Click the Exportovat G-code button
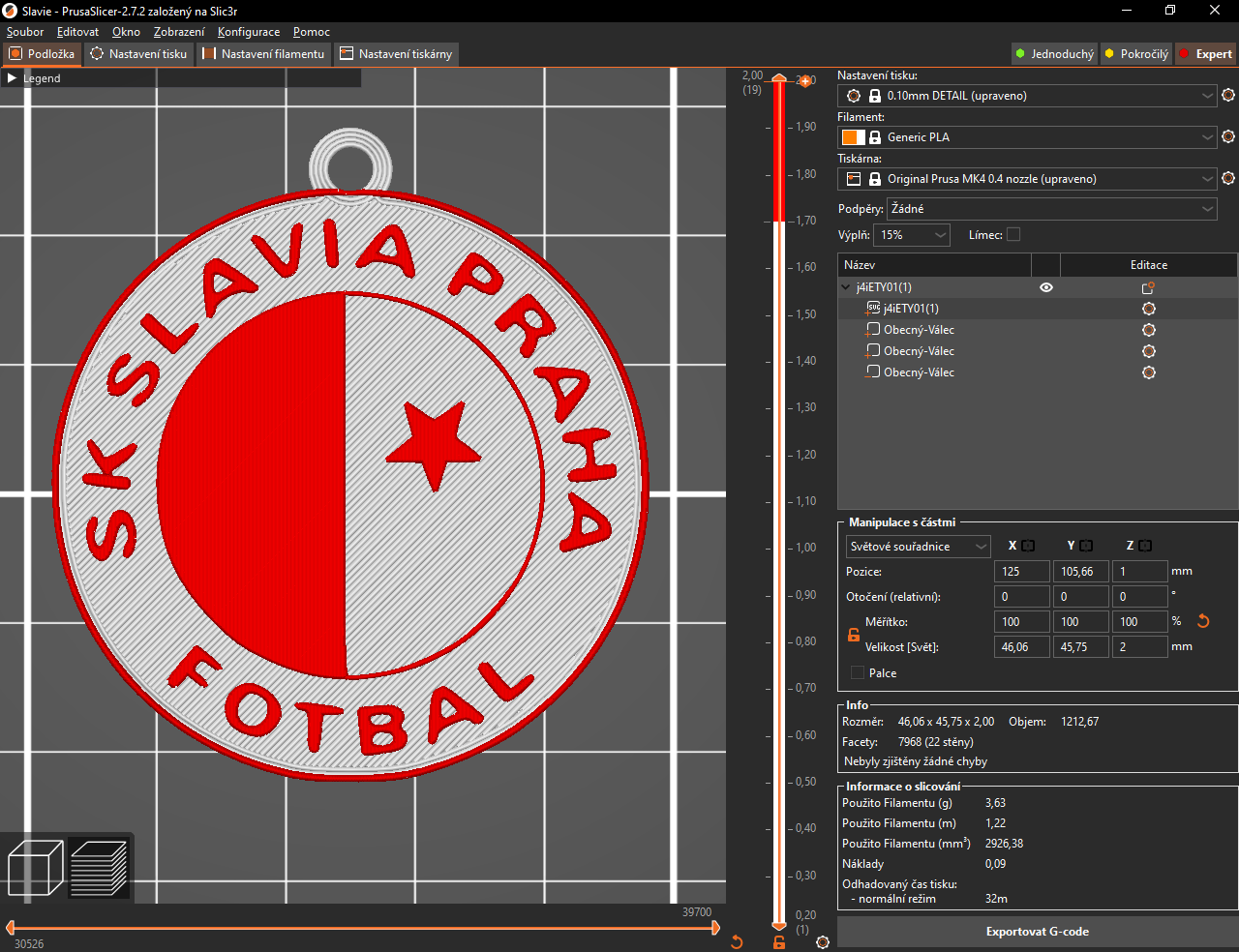Screen dimensions: 1239x952 click(x=1037, y=932)
